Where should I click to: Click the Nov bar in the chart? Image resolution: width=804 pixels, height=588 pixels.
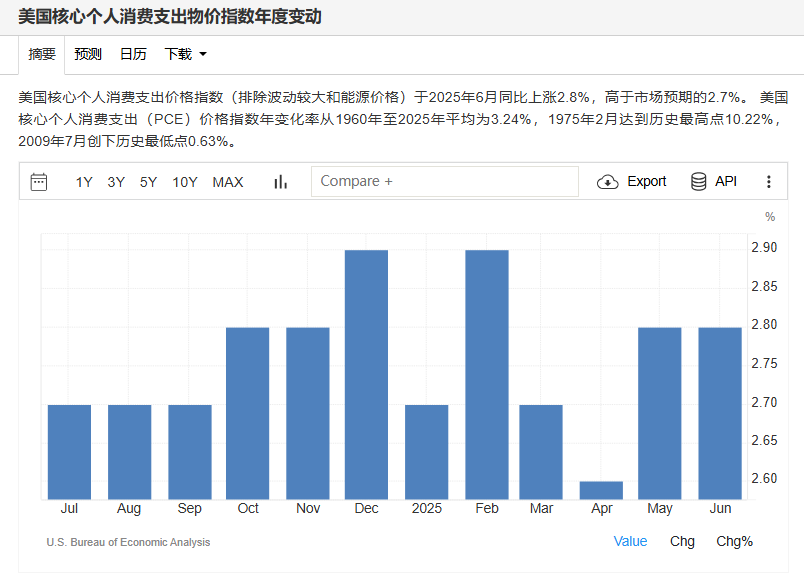tap(308, 413)
